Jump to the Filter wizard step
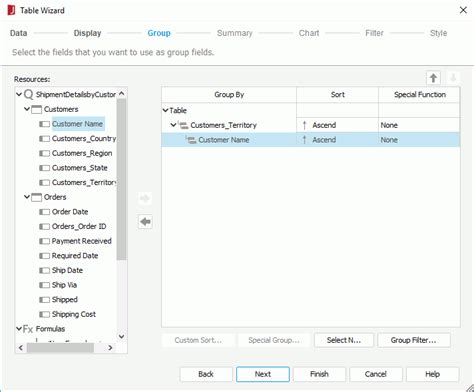This screenshot has height=392, width=474. click(374, 33)
